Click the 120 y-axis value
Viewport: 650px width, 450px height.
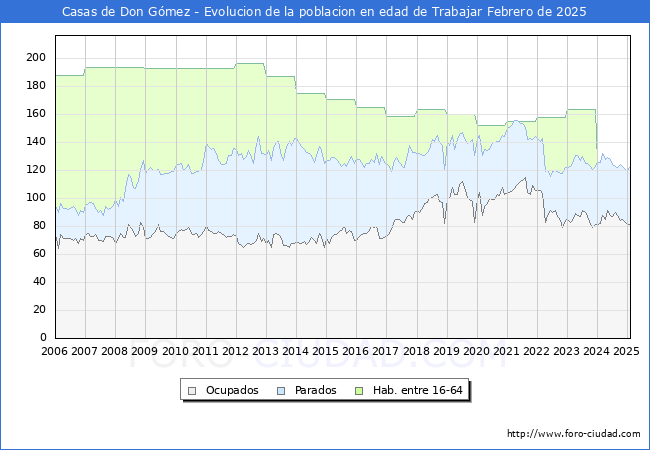click(36, 169)
